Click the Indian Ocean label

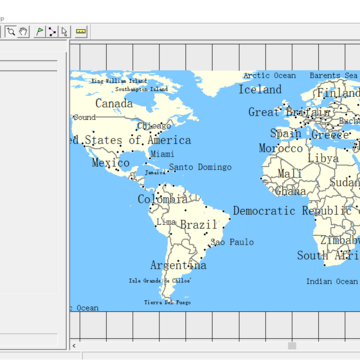pos(332,281)
